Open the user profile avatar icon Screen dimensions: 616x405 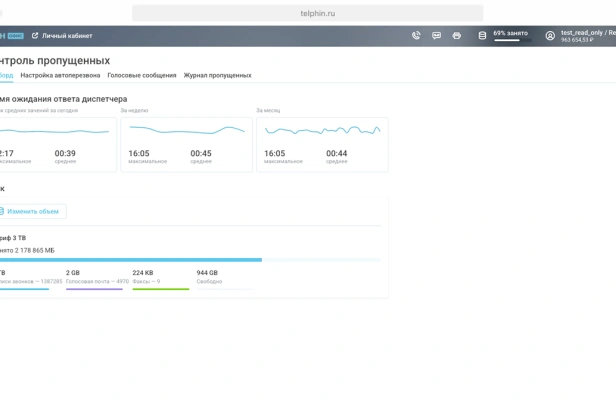(550, 36)
